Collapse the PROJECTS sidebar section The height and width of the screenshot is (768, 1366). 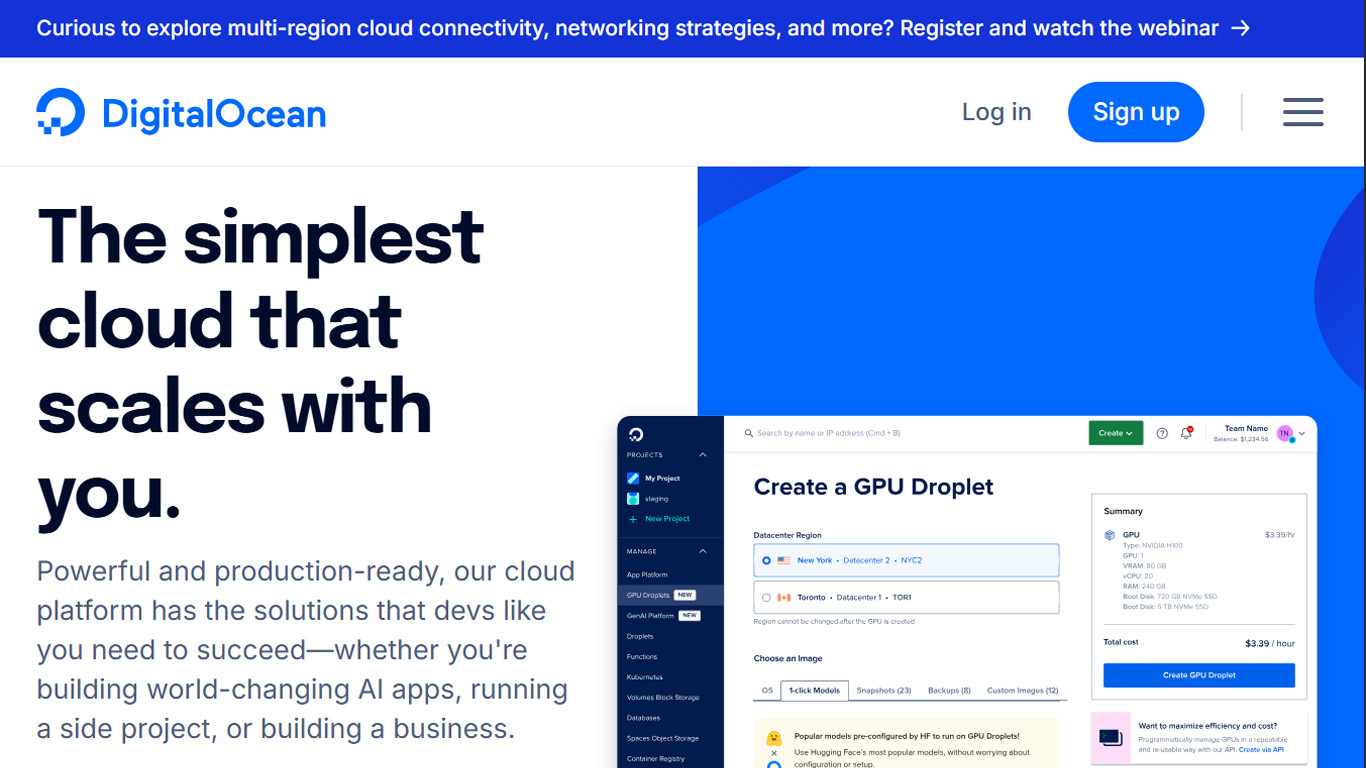pos(703,455)
